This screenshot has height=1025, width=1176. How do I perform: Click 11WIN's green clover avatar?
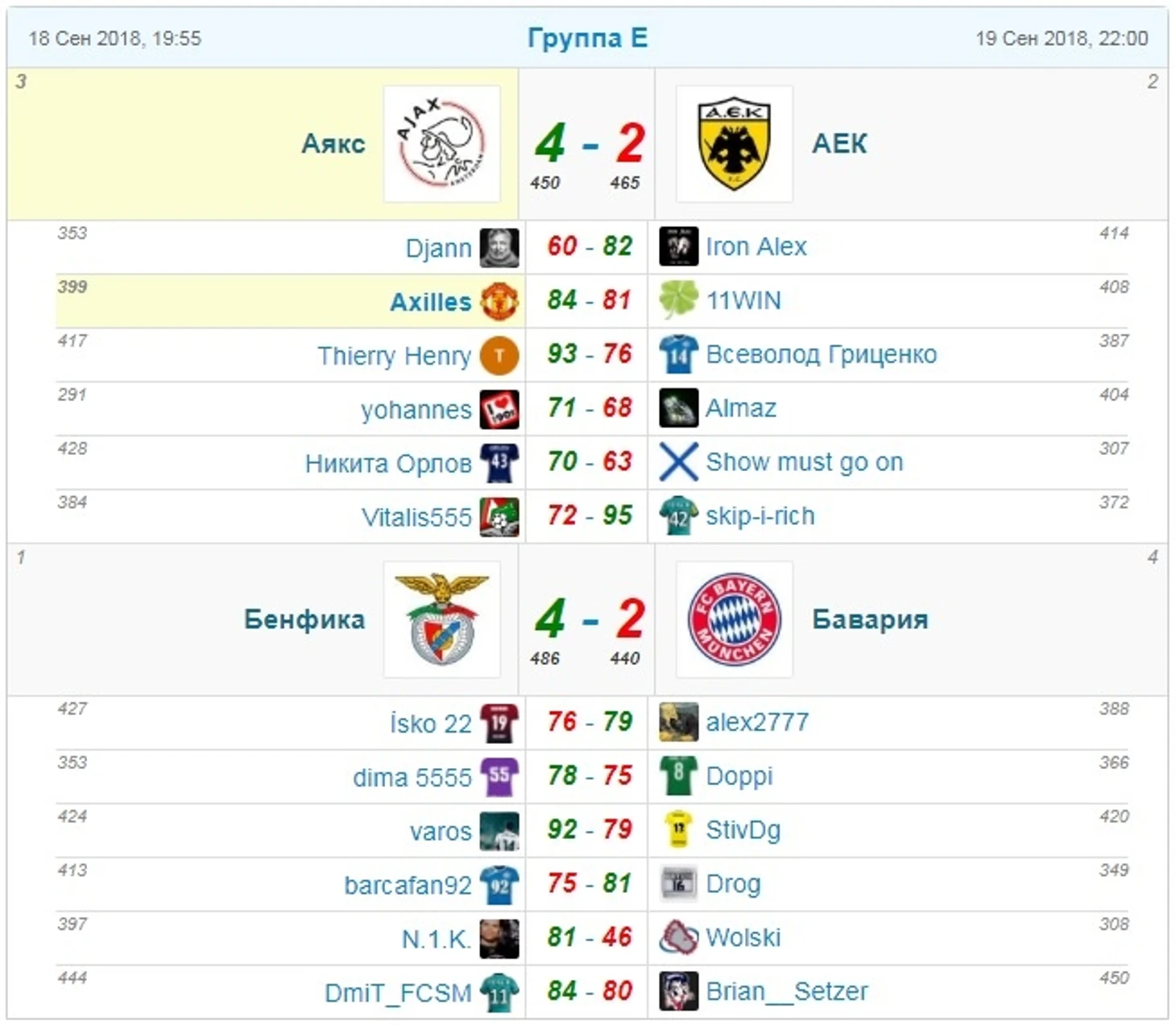(x=678, y=300)
